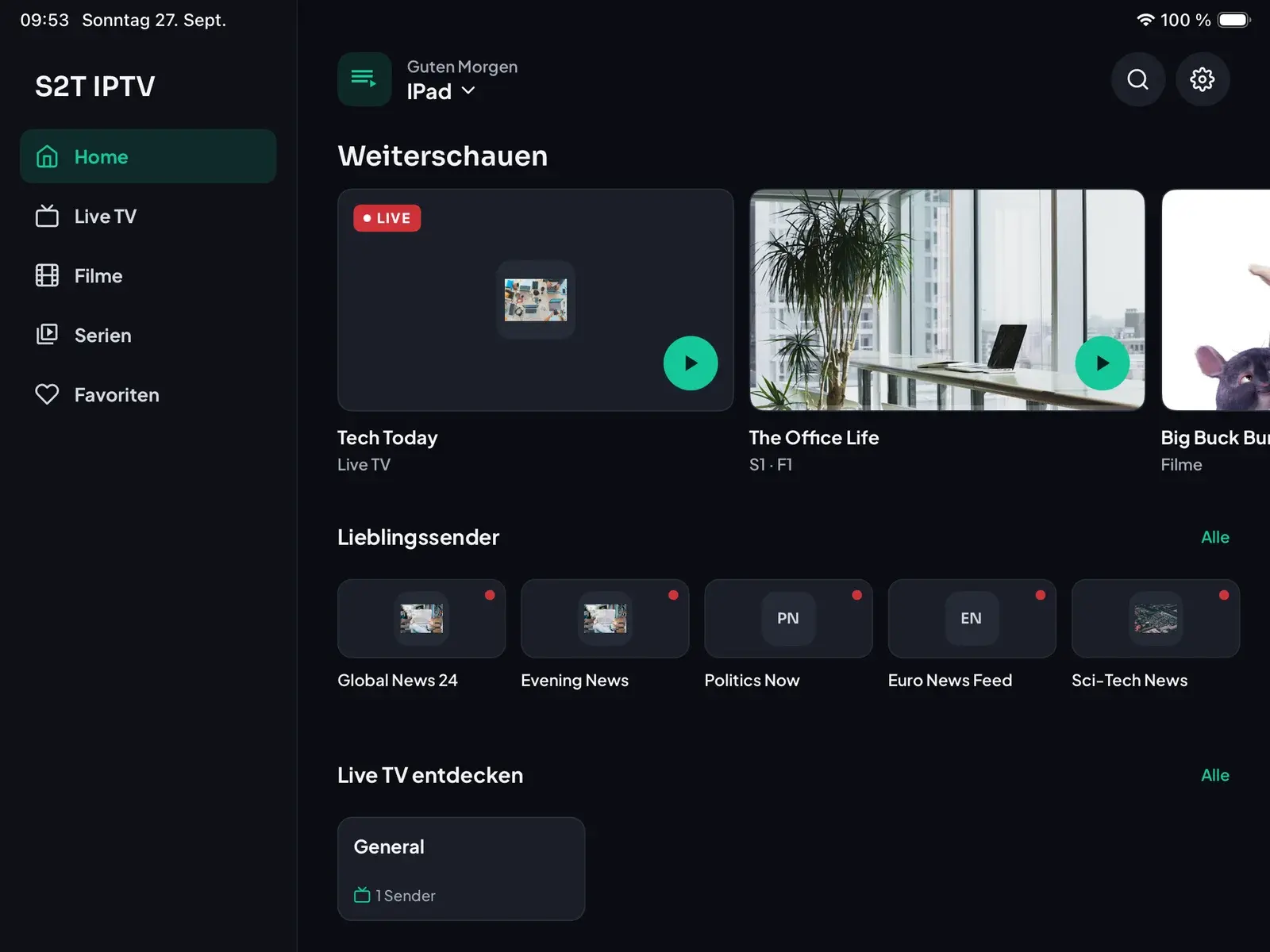Tap the green playlist icon
This screenshot has width=1270, height=952.
point(364,79)
